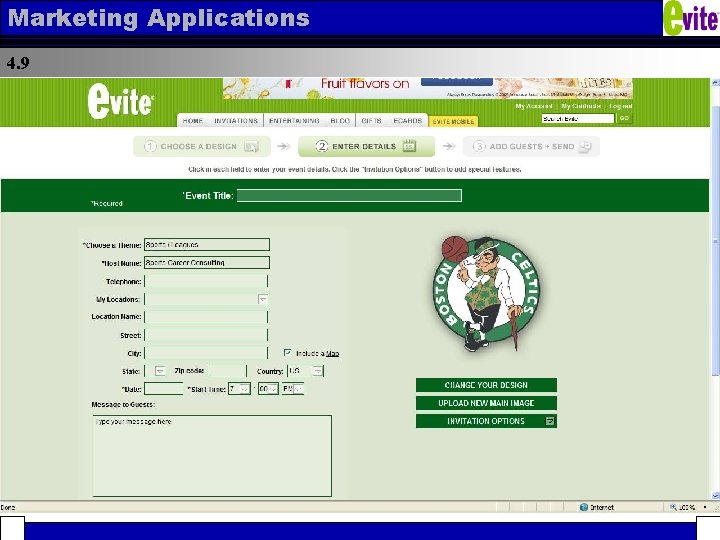Click Upload New Main Image button
Image resolution: width=720 pixels, height=540 pixels.
point(486,403)
